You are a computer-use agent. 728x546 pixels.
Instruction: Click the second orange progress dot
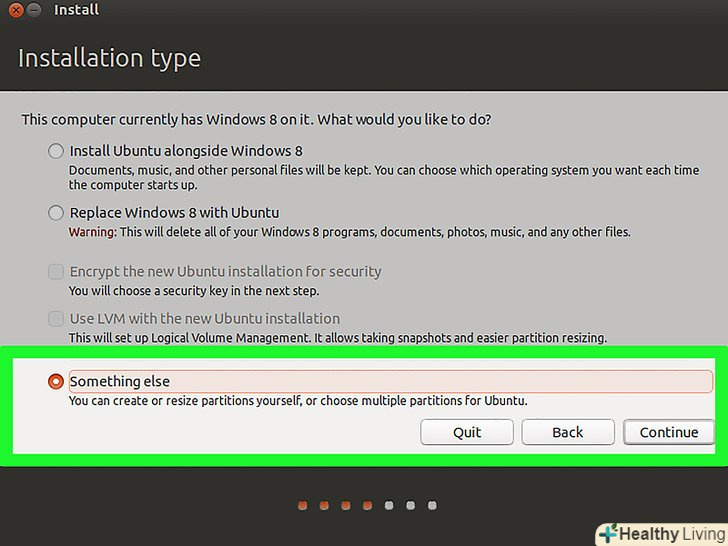click(324, 506)
